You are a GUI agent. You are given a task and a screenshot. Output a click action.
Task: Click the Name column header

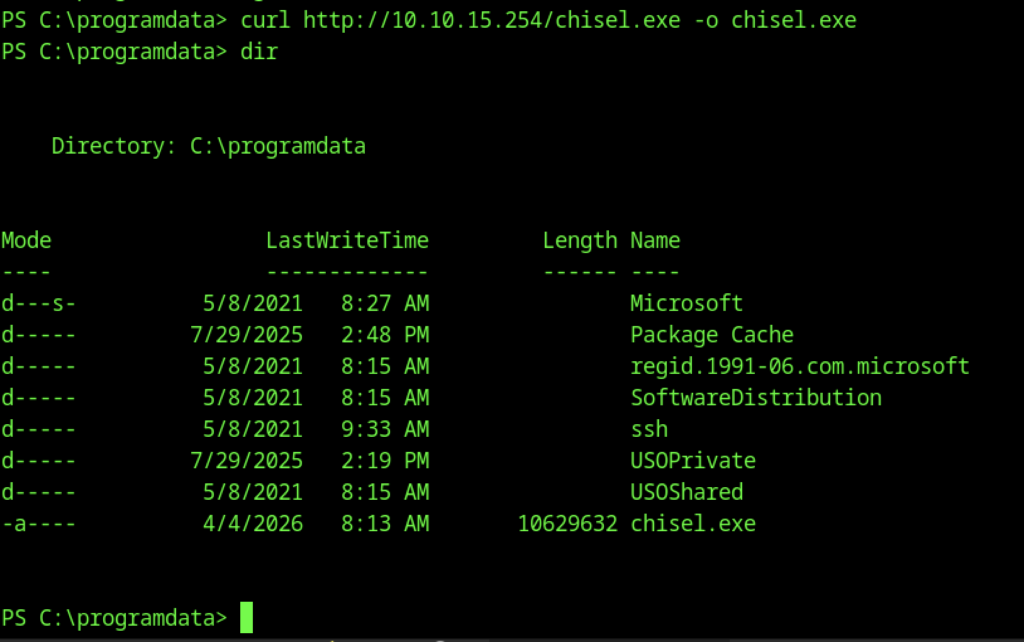(x=655, y=240)
